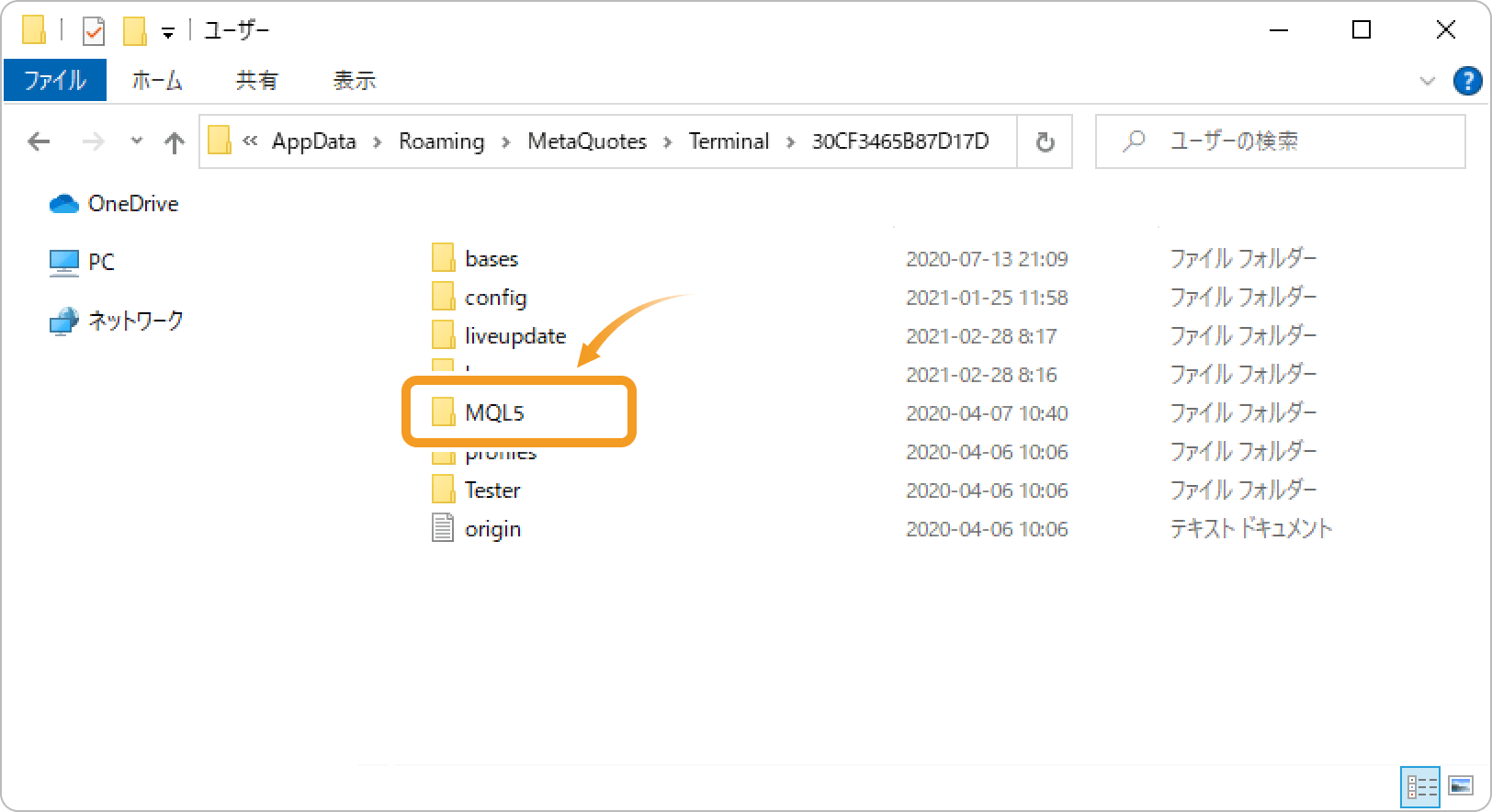Click the テキスト ドキュメント type label
Screen dimensions: 1492x812
pyautogui.click(x=1250, y=529)
